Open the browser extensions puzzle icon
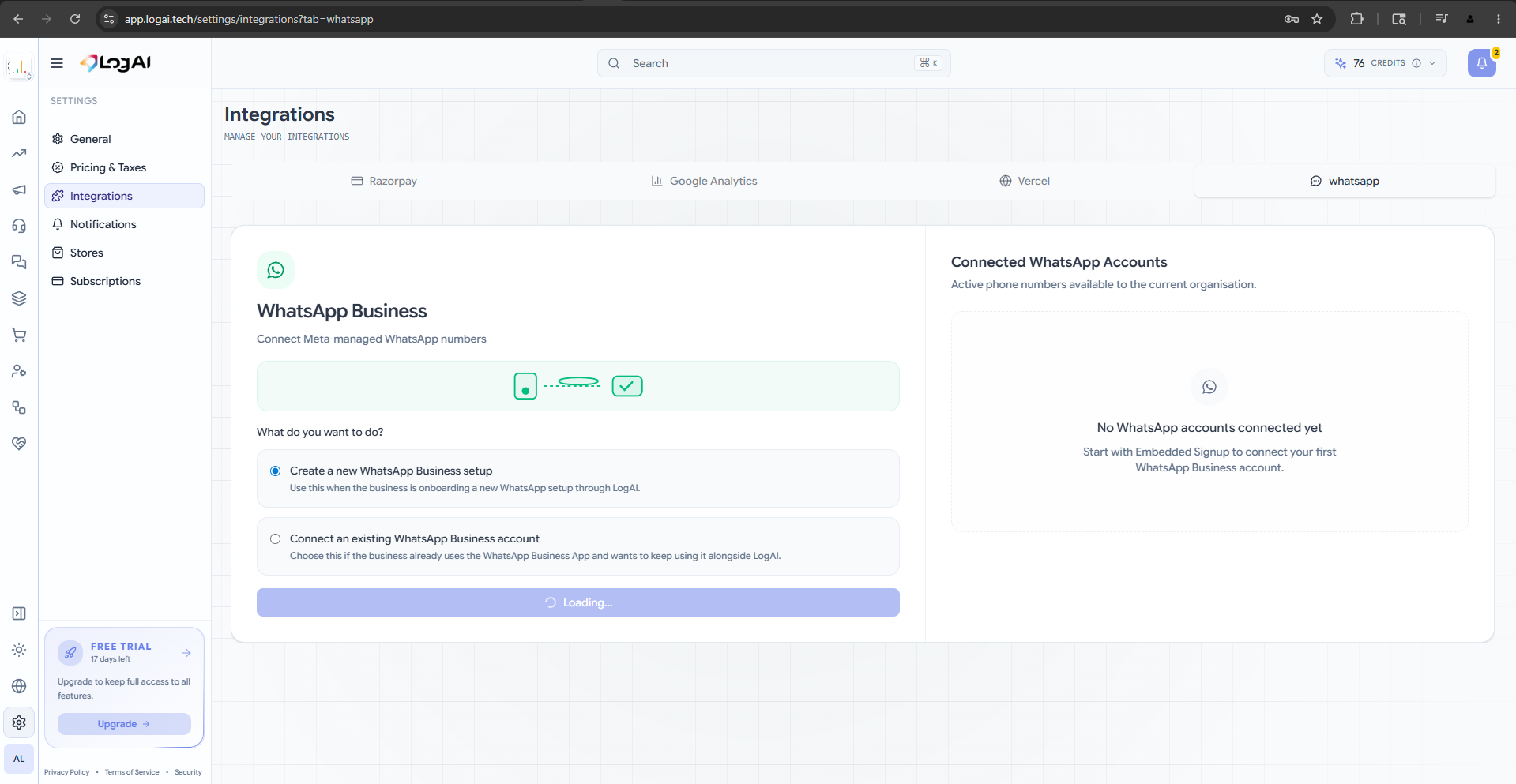1516x784 pixels. pyautogui.click(x=1357, y=19)
